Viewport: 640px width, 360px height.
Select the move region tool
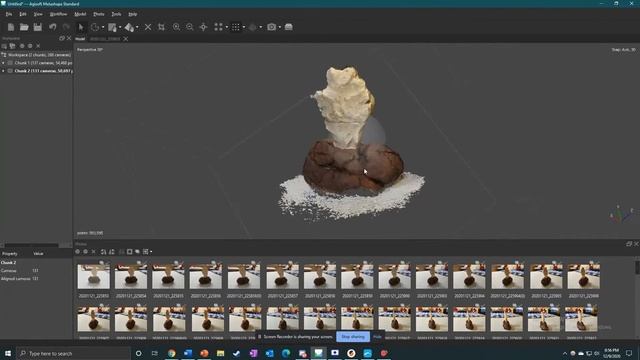point(112,27)
